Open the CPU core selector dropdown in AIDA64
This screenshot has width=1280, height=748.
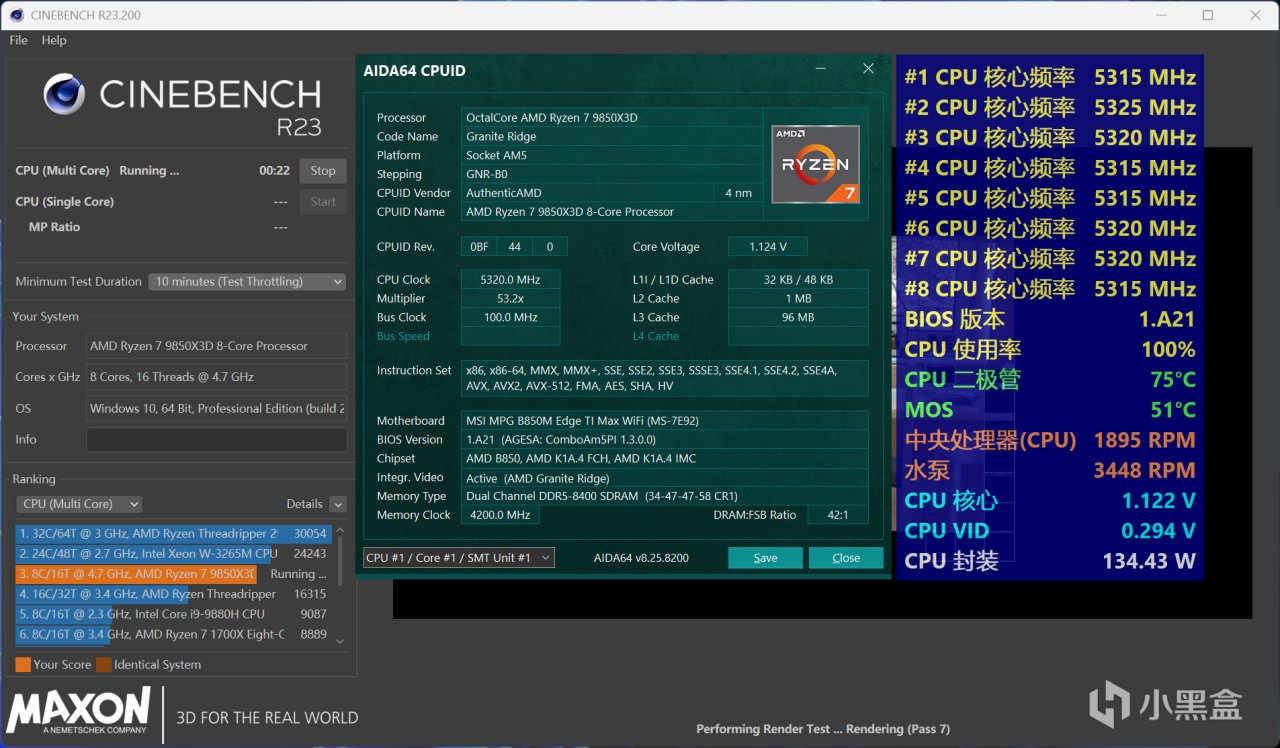459,558
